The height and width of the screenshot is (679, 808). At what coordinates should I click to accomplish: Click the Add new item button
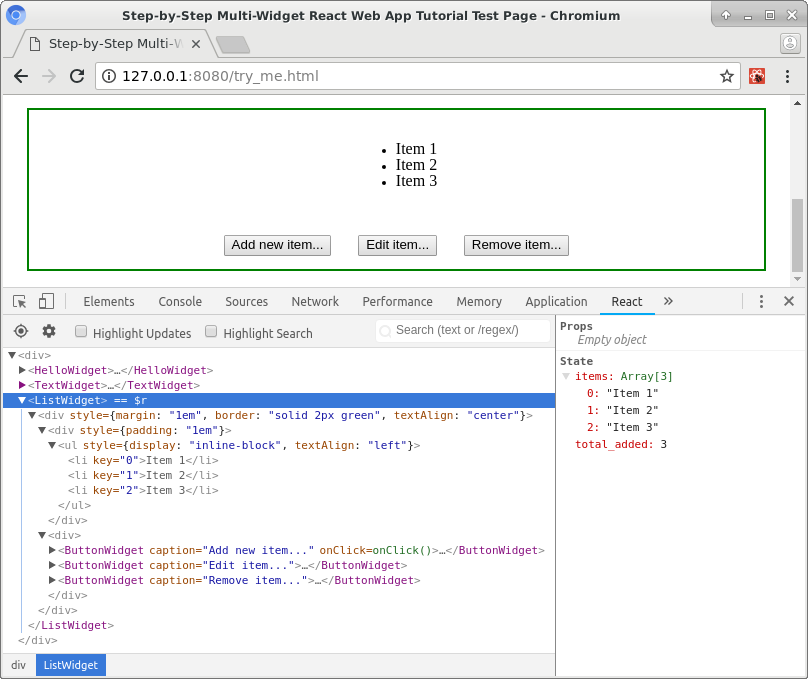[x=277, y=245]
